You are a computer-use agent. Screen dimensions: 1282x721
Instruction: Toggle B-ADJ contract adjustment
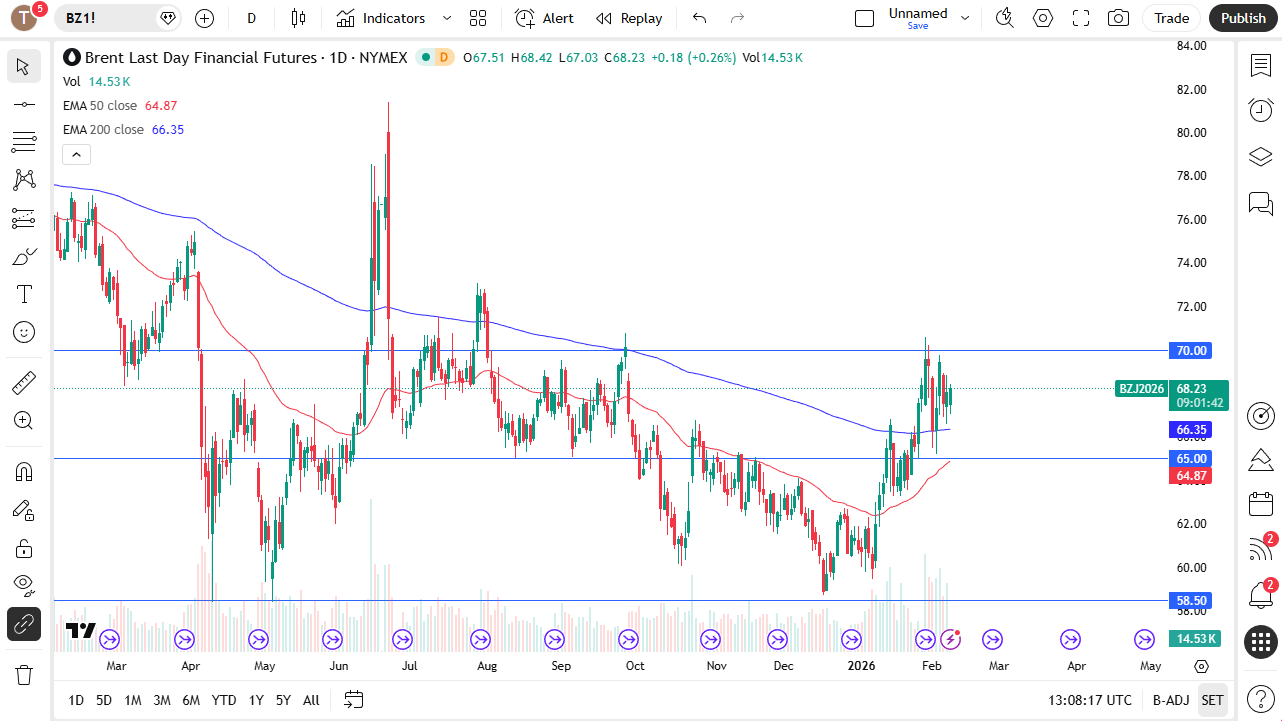tap(1171, 700)
